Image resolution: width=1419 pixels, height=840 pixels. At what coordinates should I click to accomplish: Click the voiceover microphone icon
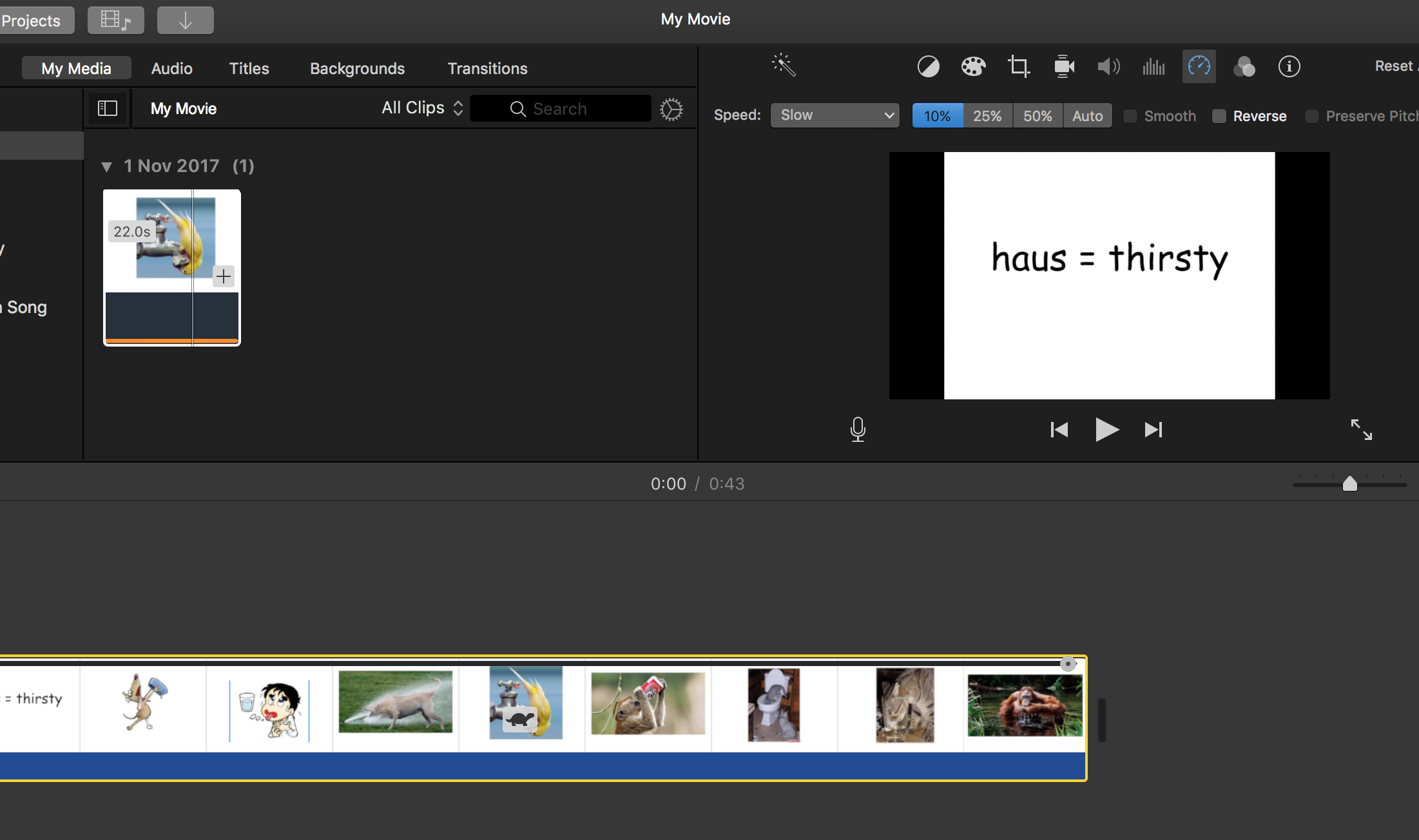(858, 429)
